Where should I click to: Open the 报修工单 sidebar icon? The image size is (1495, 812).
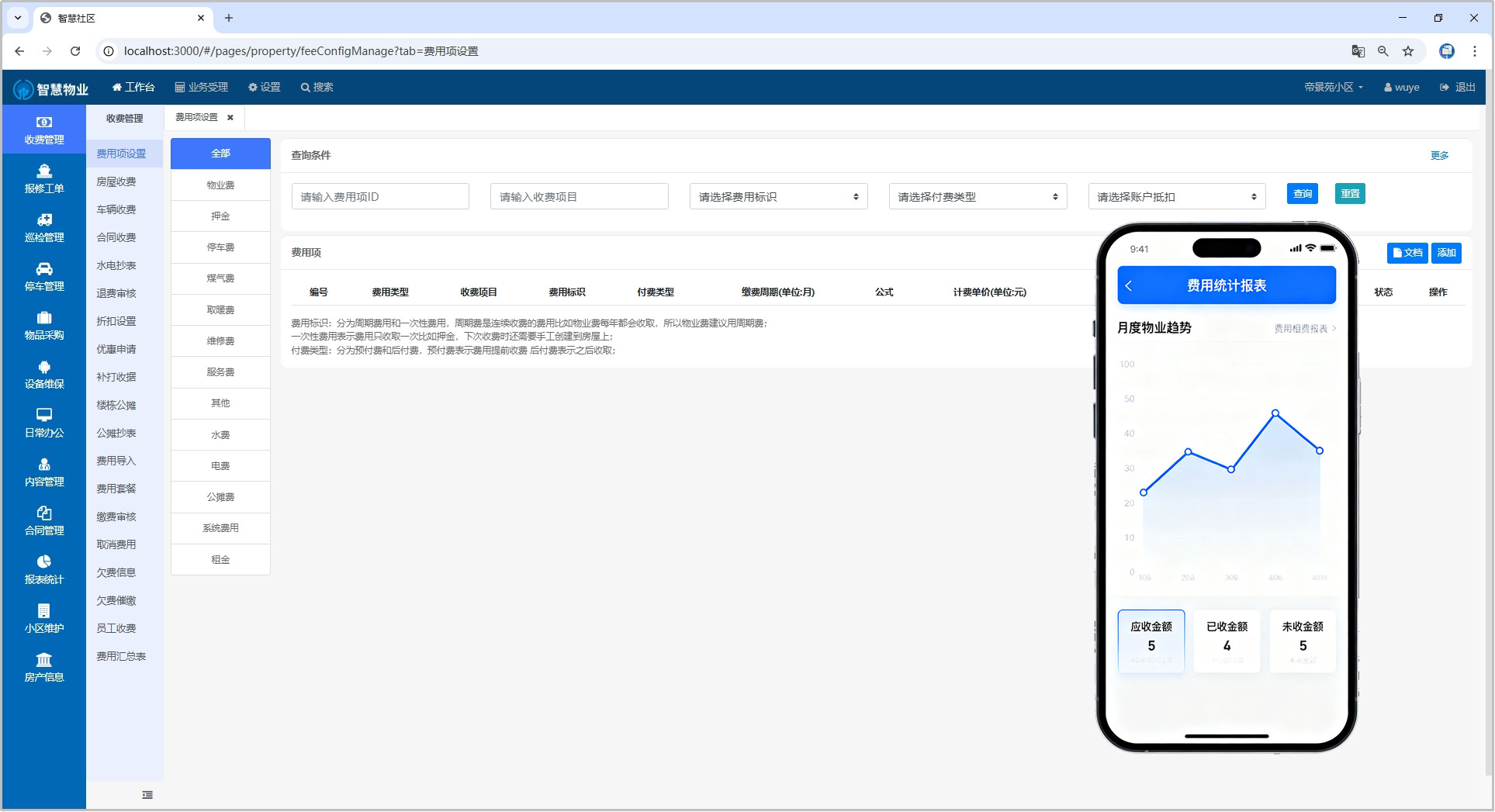(44, 172)
